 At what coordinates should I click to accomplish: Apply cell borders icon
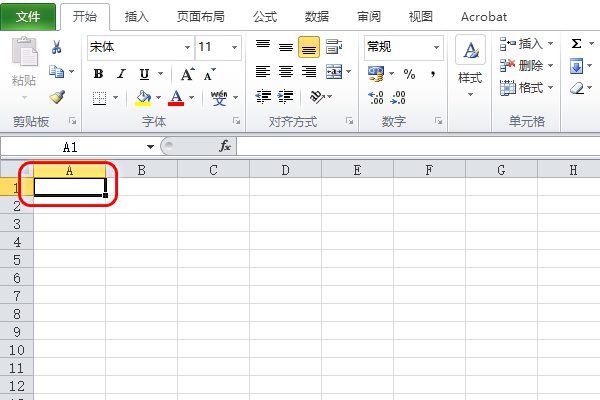(99, 98)
